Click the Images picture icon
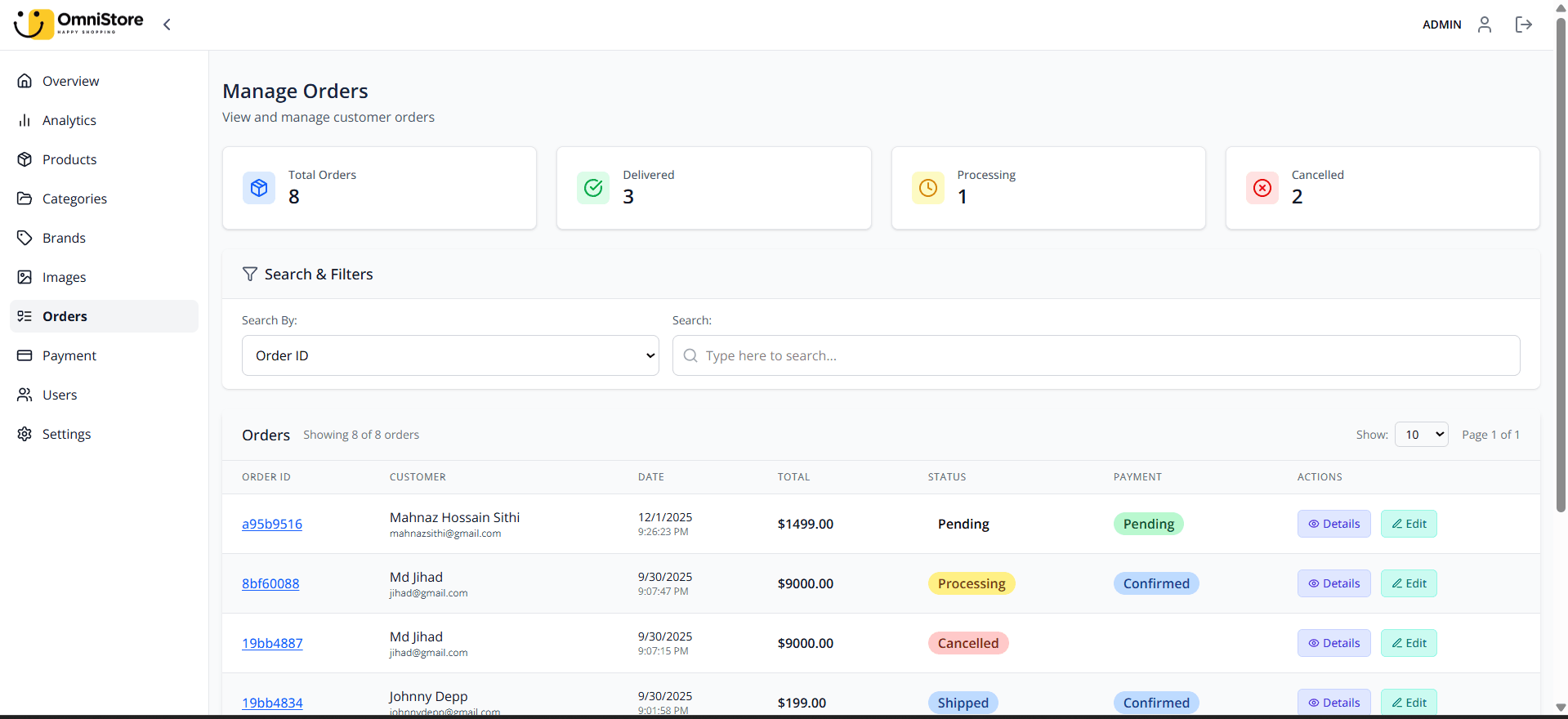 point(25,277)
